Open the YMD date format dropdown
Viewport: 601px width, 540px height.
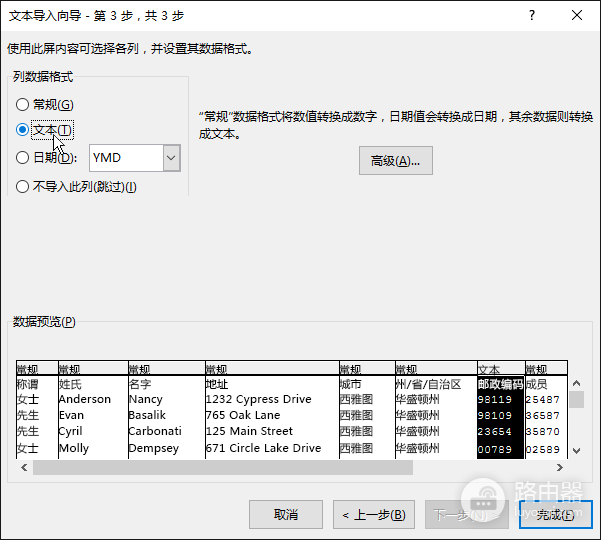click(171, 158)
